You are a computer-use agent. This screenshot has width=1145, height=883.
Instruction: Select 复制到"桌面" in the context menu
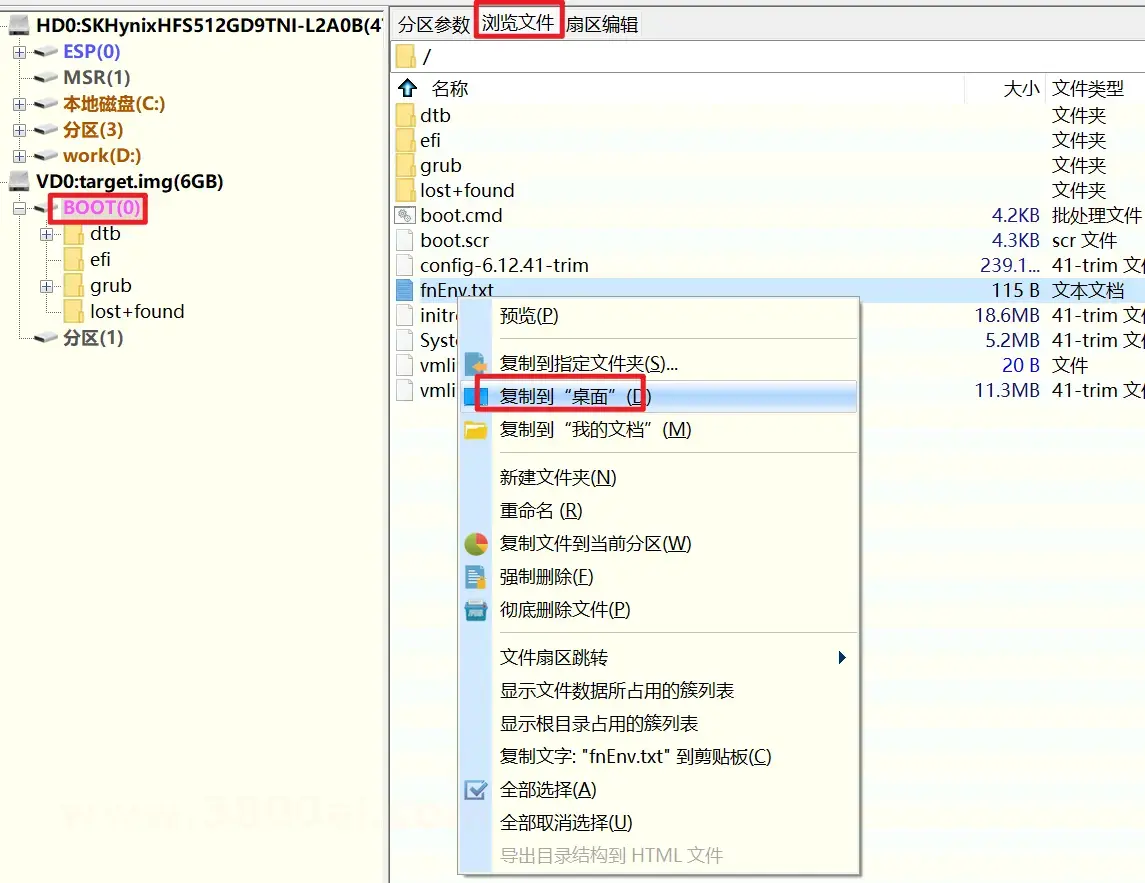click(x=575, y=397)
